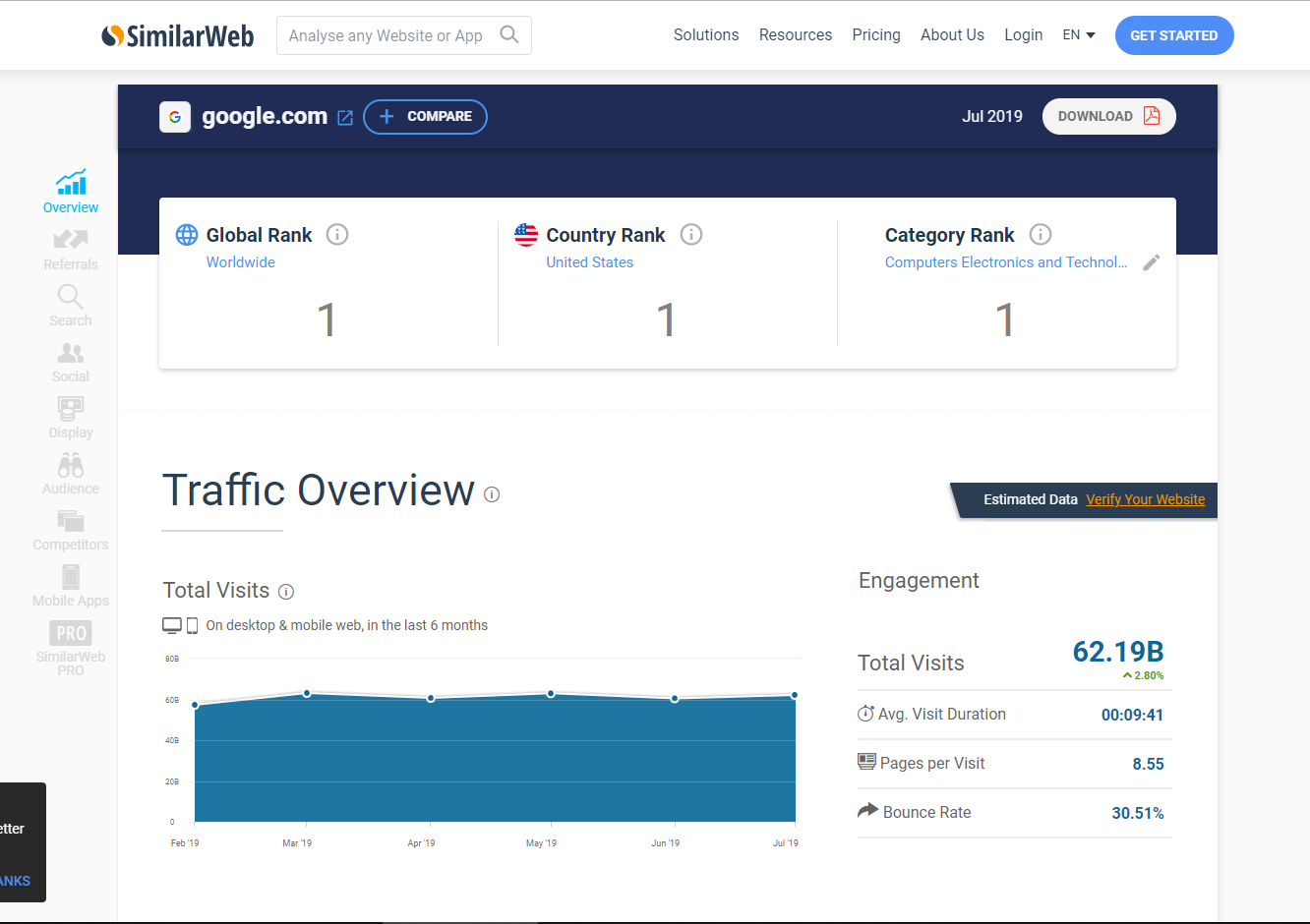The width and height of the screenshot is (1310, 924).
Task: Open google.com via external link icon
Action: click(x=345, y=118)
